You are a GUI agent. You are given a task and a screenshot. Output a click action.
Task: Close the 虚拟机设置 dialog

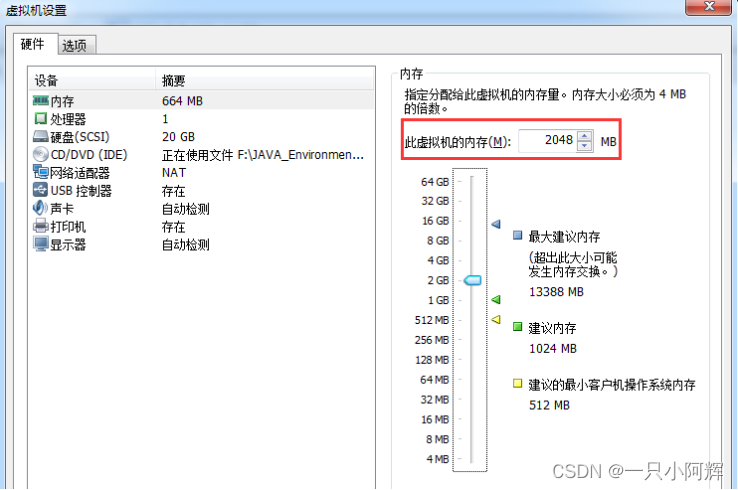coord(708,7)
